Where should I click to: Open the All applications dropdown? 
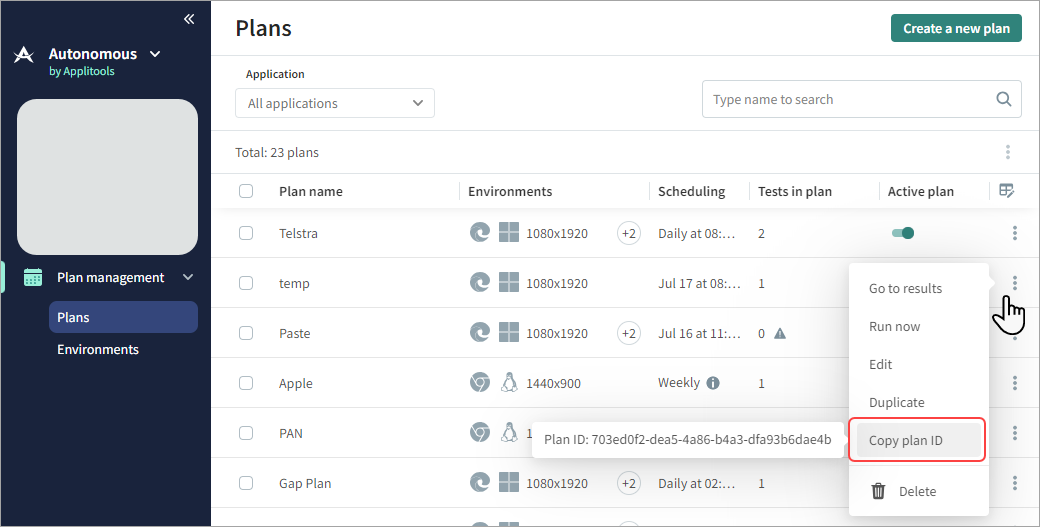tap(335, 103)
